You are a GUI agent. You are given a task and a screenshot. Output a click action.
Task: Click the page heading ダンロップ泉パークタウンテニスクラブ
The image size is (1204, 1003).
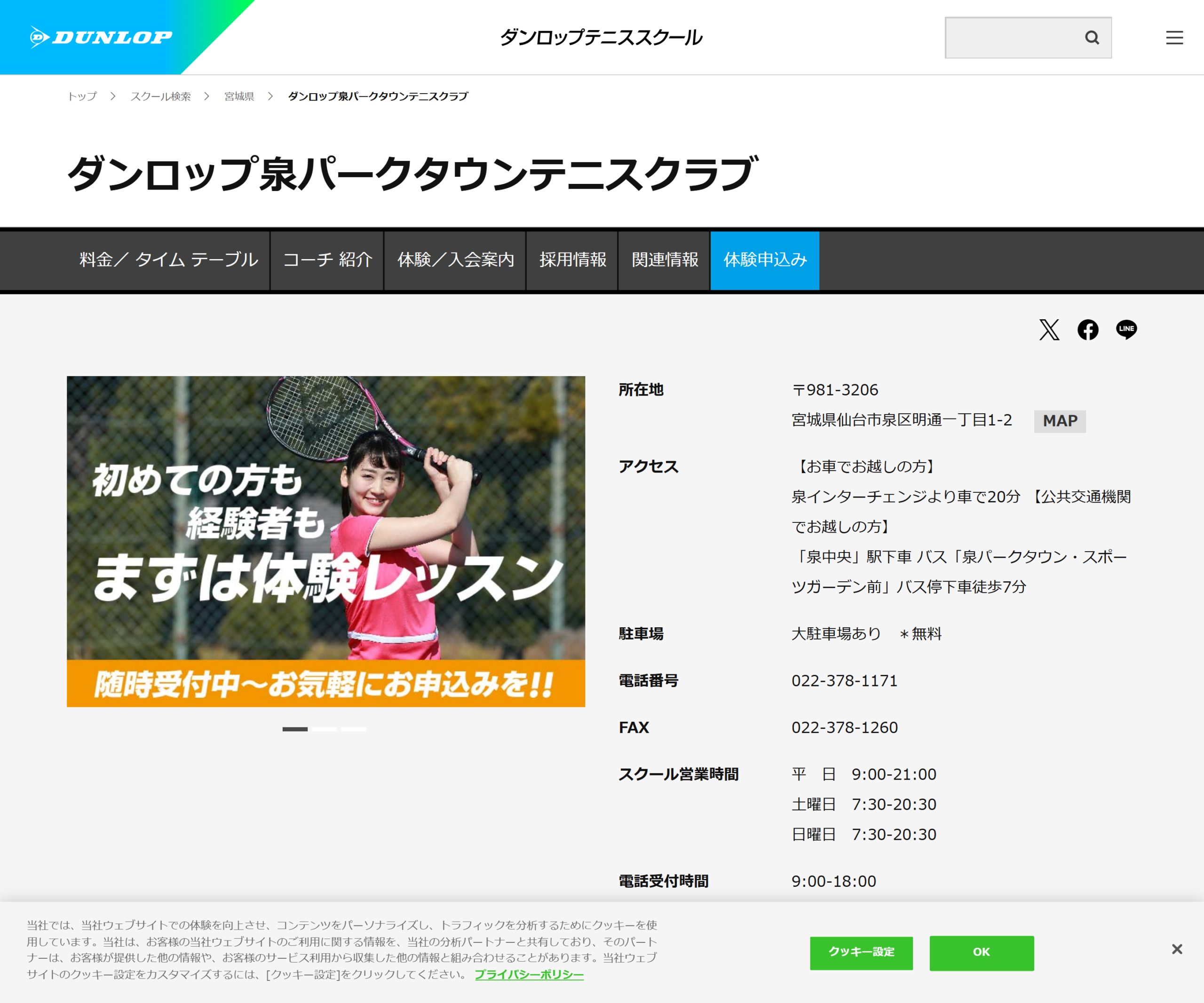pos(413,174)
